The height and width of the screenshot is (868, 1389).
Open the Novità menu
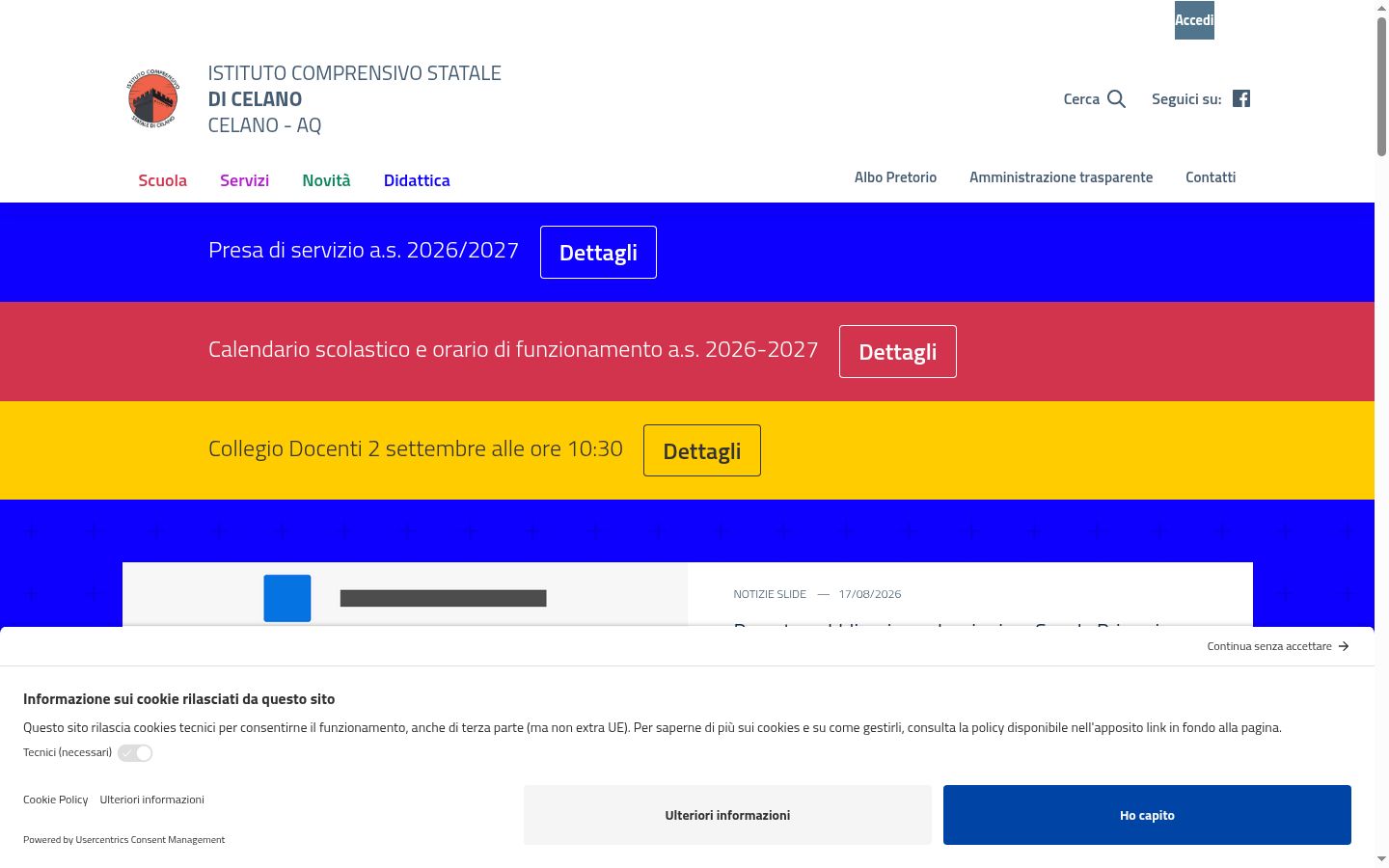click(x=326, y=180)
